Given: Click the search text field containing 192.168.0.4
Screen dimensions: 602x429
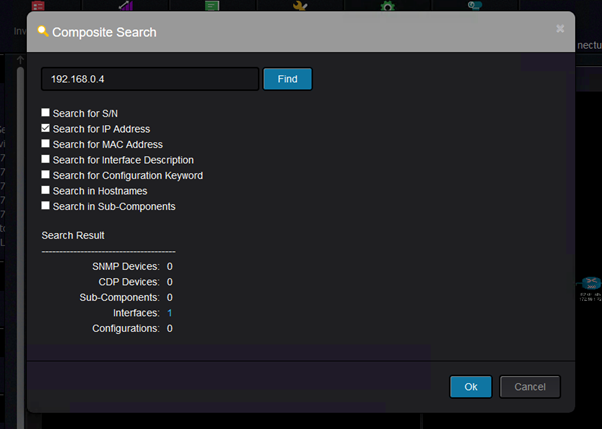Looking at the screenshot, I should coord(150,79).
